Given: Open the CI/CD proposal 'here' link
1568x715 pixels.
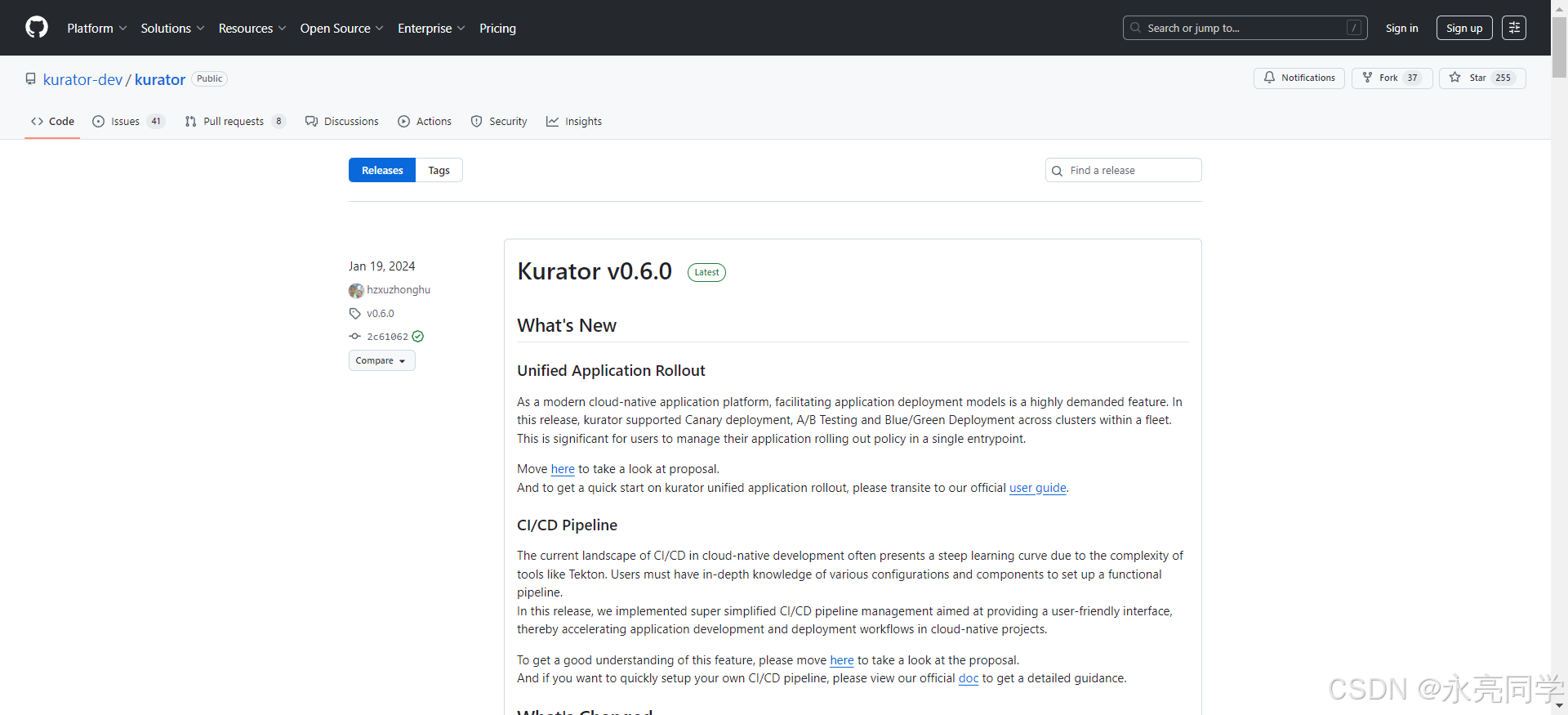Looking at the screenshot, I should 842,660.
